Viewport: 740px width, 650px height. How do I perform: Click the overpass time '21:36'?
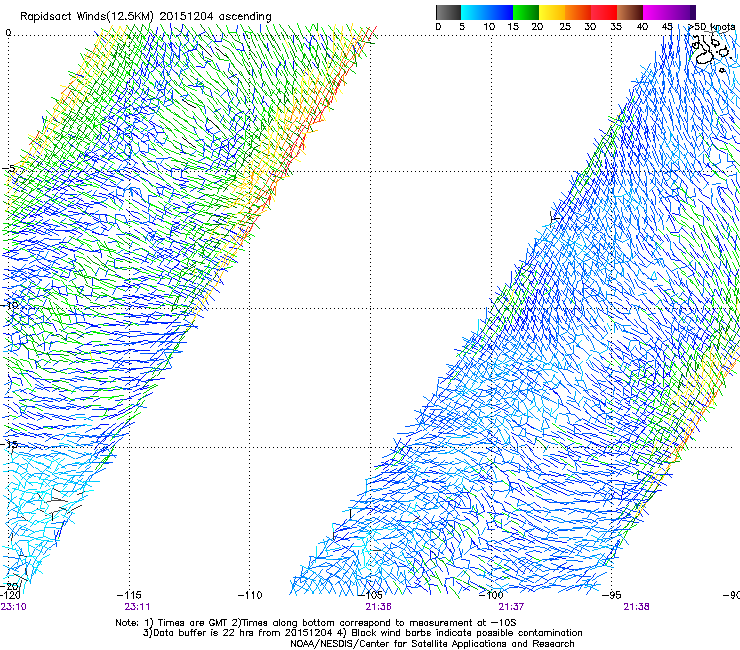pyautogui.click(x=378, y=607)
